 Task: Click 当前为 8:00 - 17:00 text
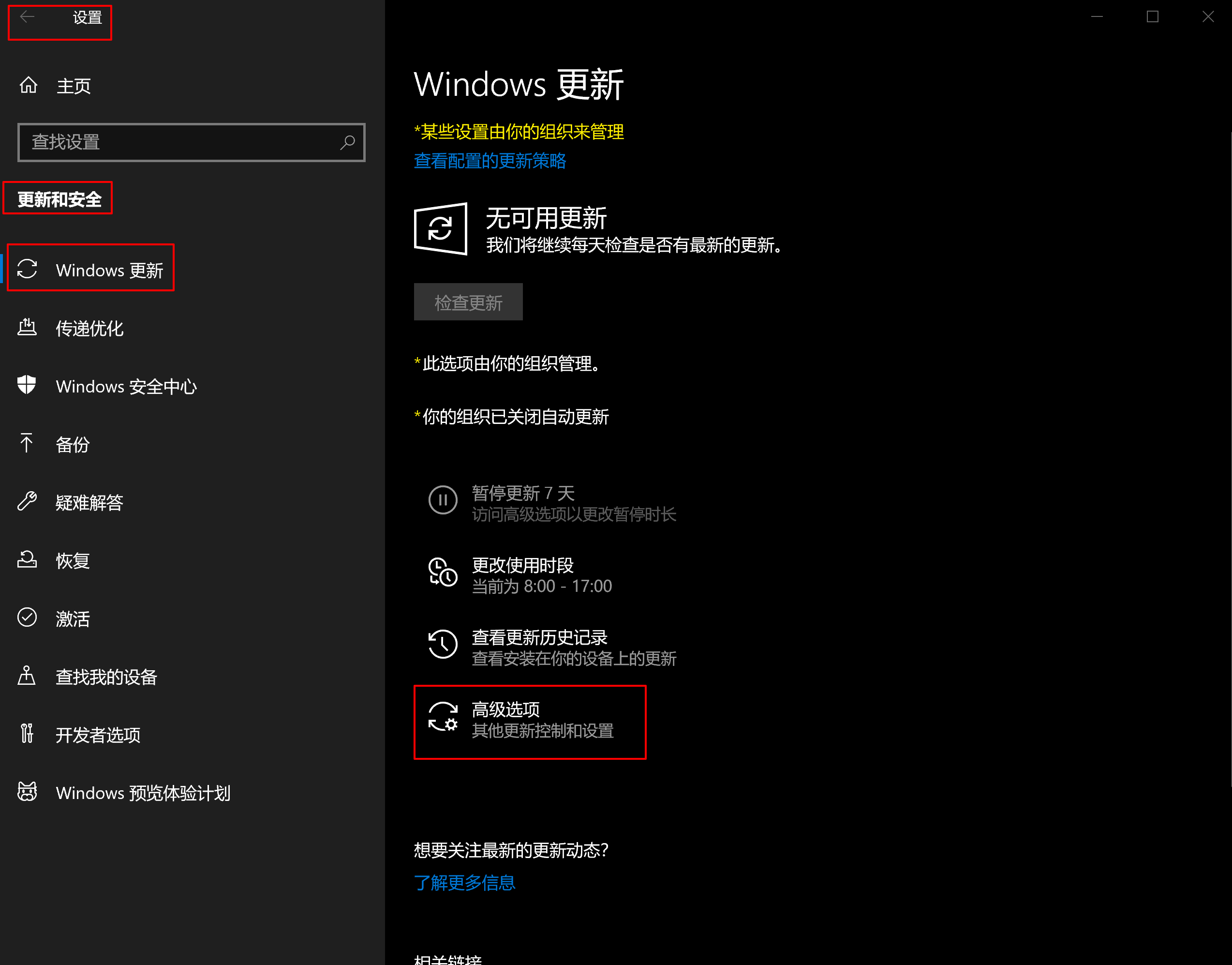point(541,586)
